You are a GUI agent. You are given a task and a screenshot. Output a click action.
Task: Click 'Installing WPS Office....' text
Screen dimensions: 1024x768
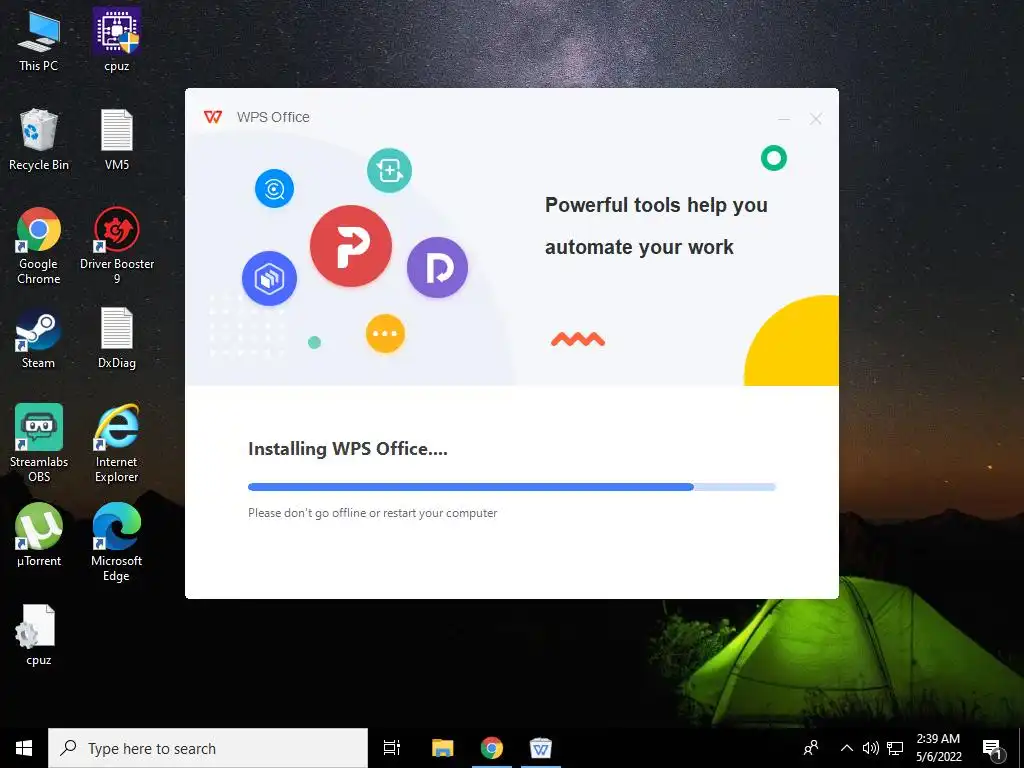pos(347,449)
